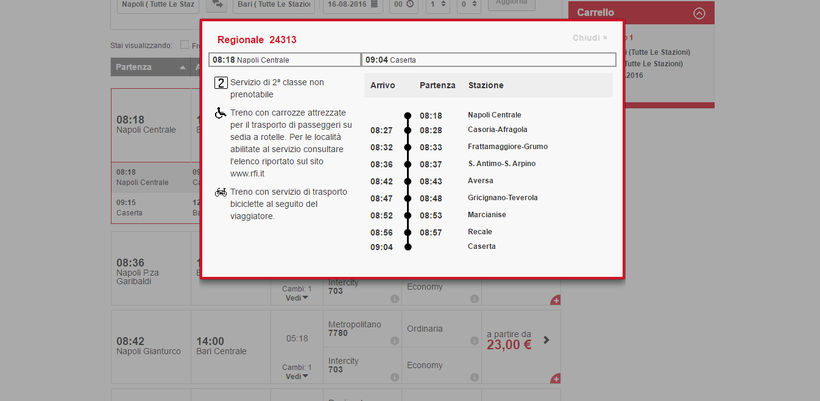Add the 08:42 Napoli Gianturco trip with plus icon

[555, 378]
